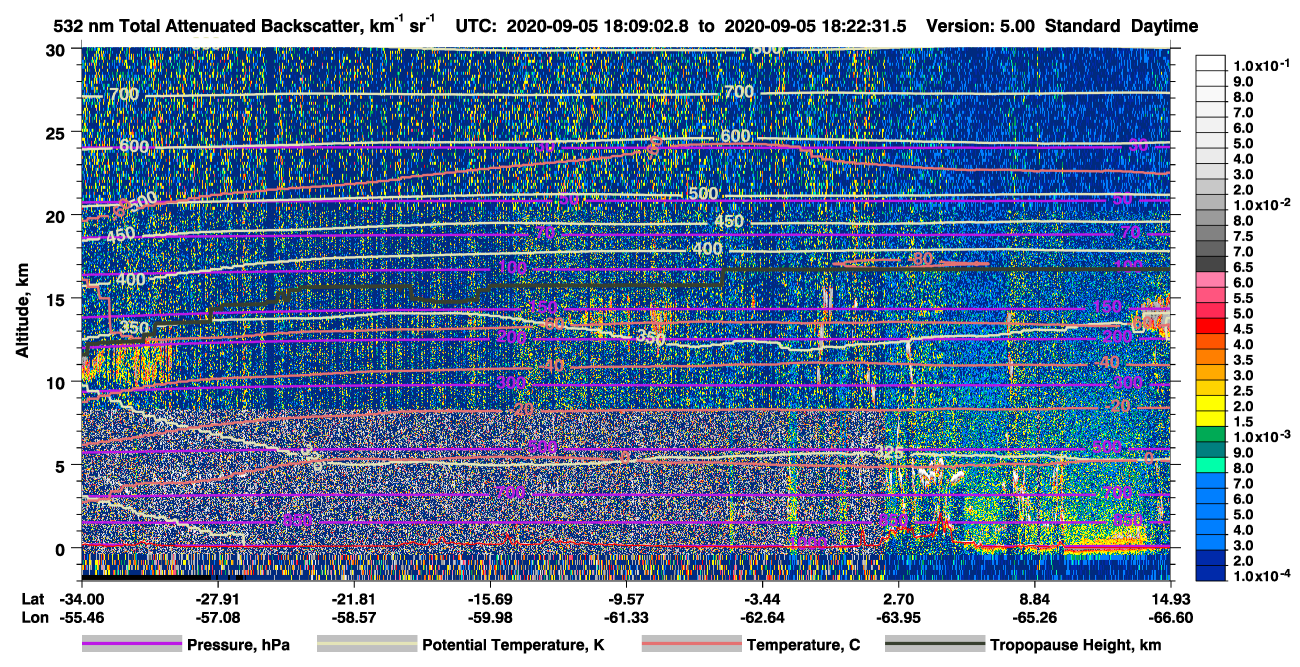
Task: Click longitude value -58.57
Action: [353, 617]
